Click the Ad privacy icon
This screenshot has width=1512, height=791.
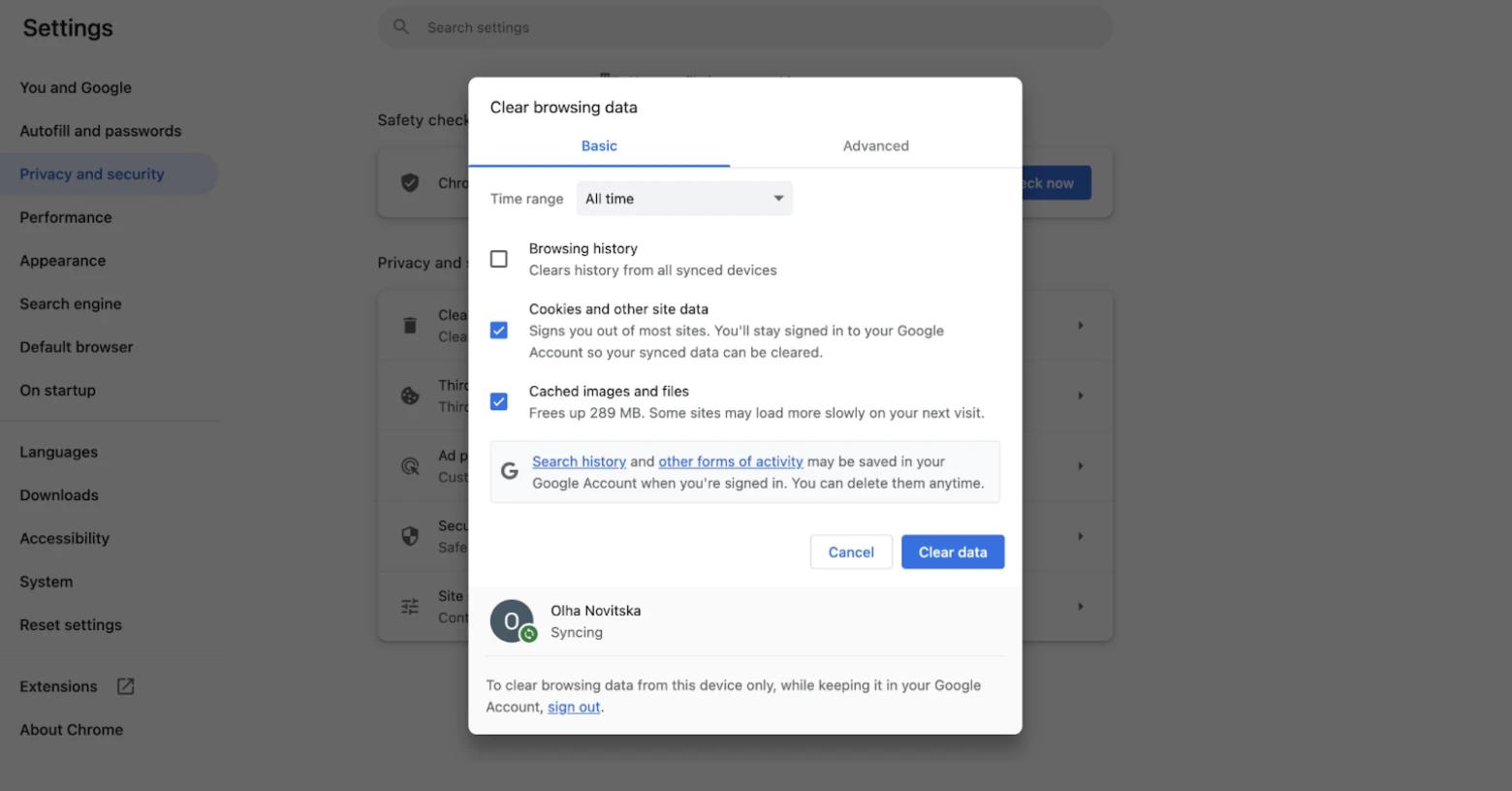click(x=410, y=466)
